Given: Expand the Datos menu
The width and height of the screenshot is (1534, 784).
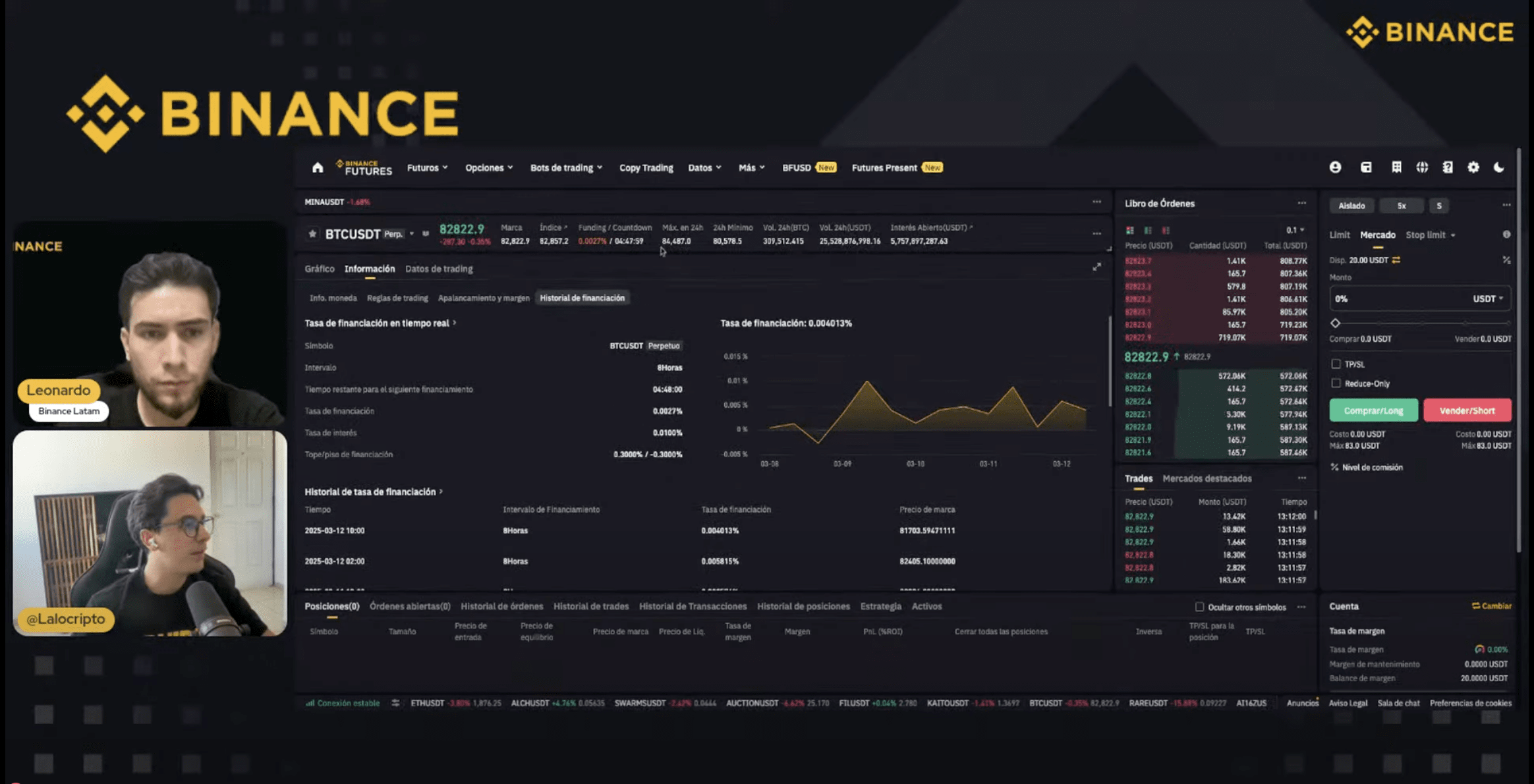Looking at the screenshot, I should pyautogui.click(x=704, y=168).
